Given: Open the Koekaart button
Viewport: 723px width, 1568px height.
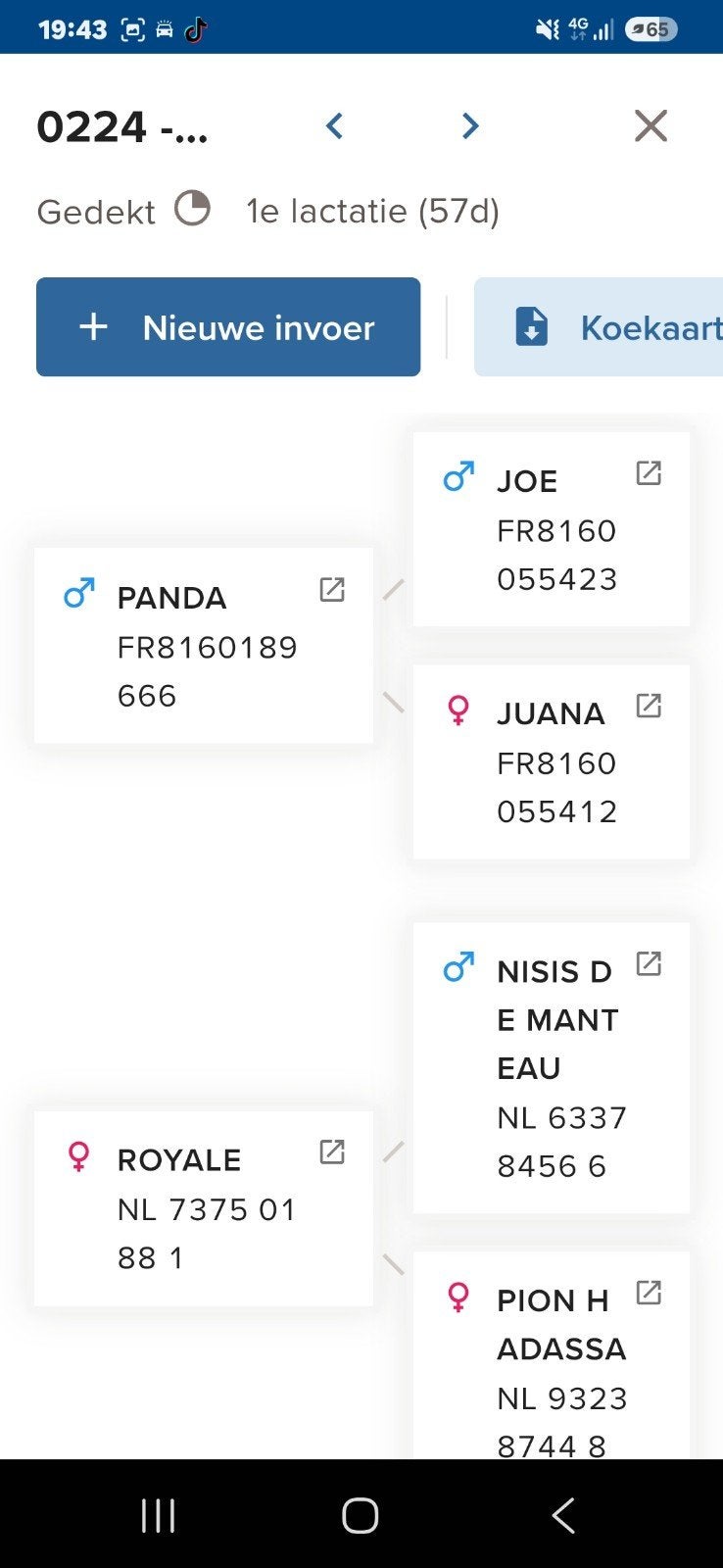Looking at the screenshot, I should [x=599, y=327].
